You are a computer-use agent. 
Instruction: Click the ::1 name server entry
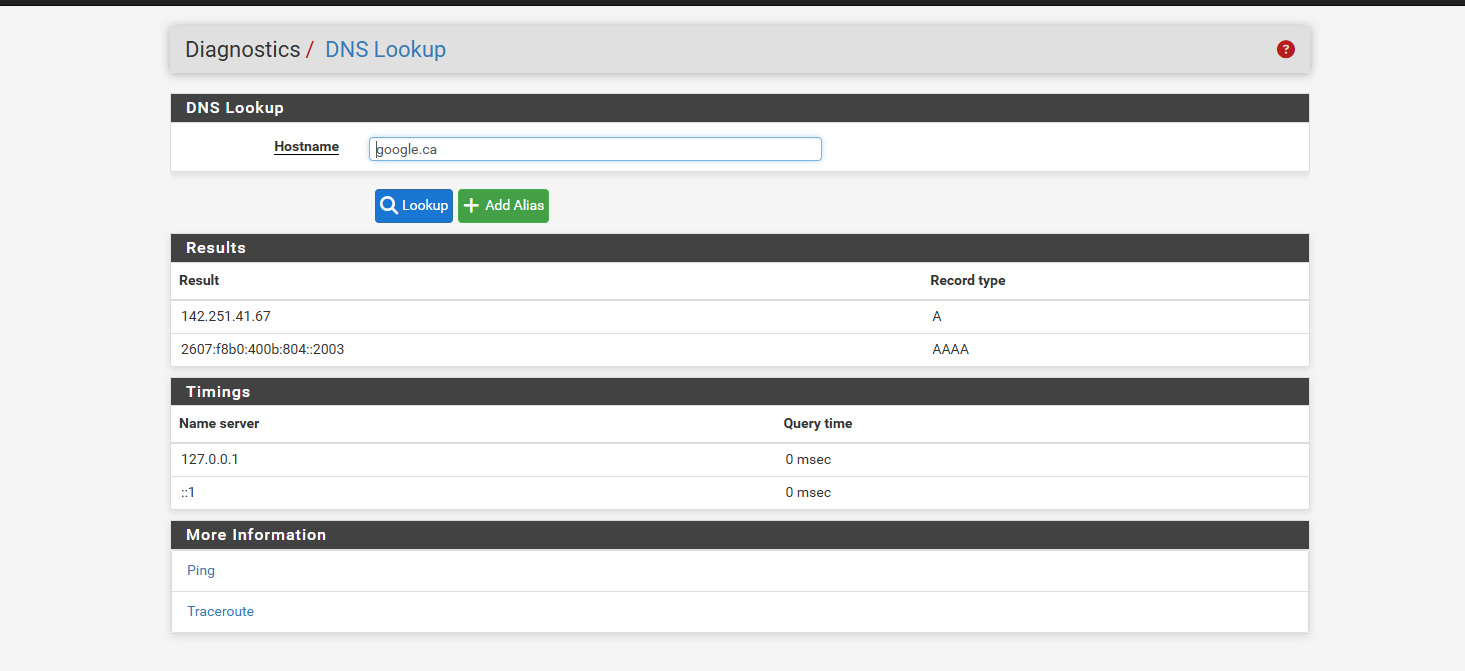tap(188, 493)
